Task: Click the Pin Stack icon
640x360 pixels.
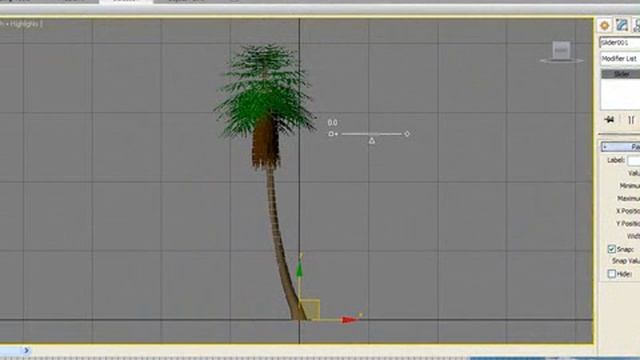Action: pyautogui.click(x=609, y=120)
